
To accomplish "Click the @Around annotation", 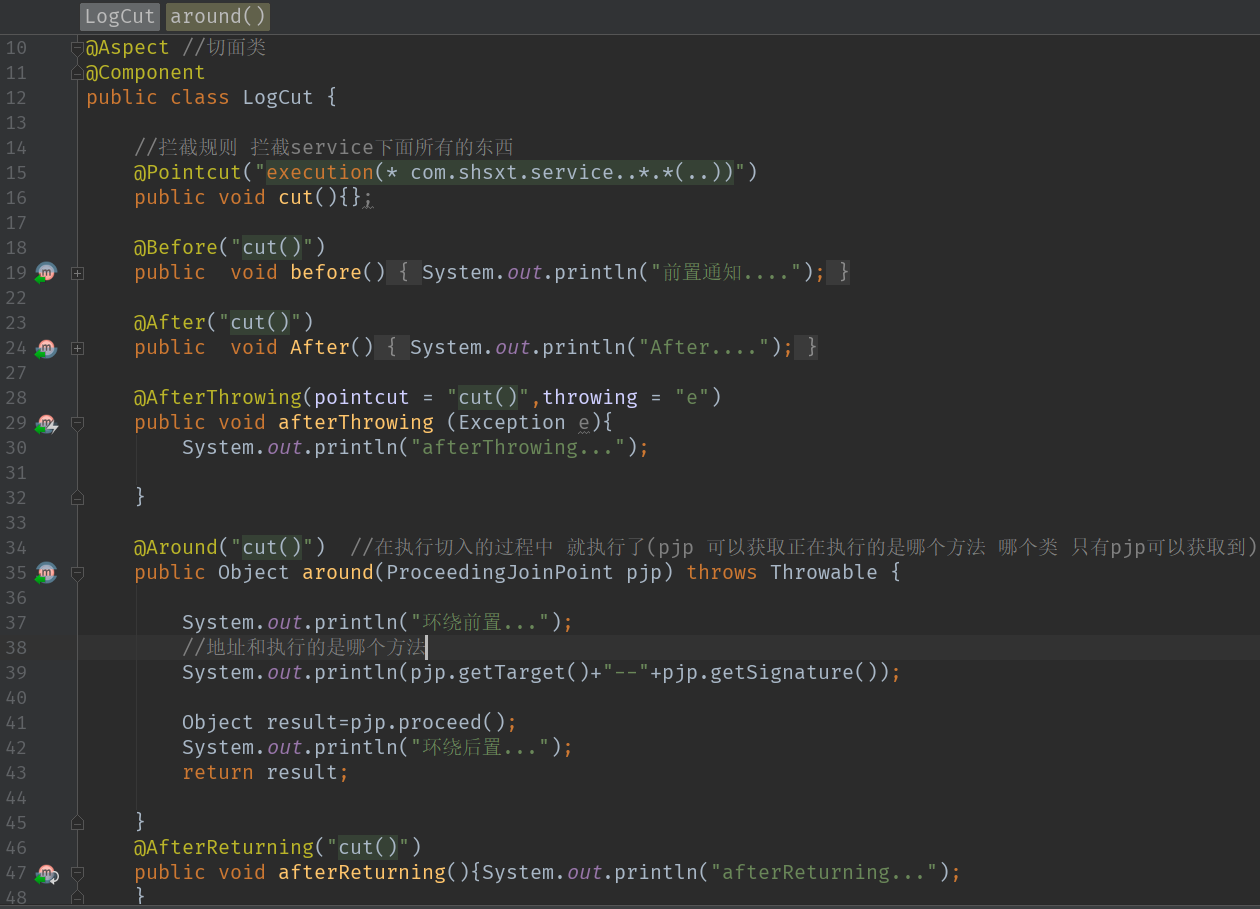I will pos(176,547).
